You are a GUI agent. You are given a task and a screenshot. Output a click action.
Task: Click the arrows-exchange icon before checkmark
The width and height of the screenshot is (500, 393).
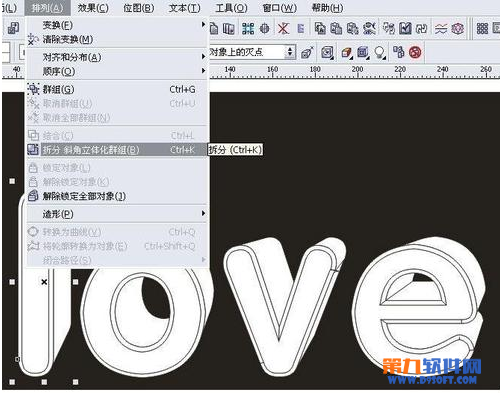389,28
